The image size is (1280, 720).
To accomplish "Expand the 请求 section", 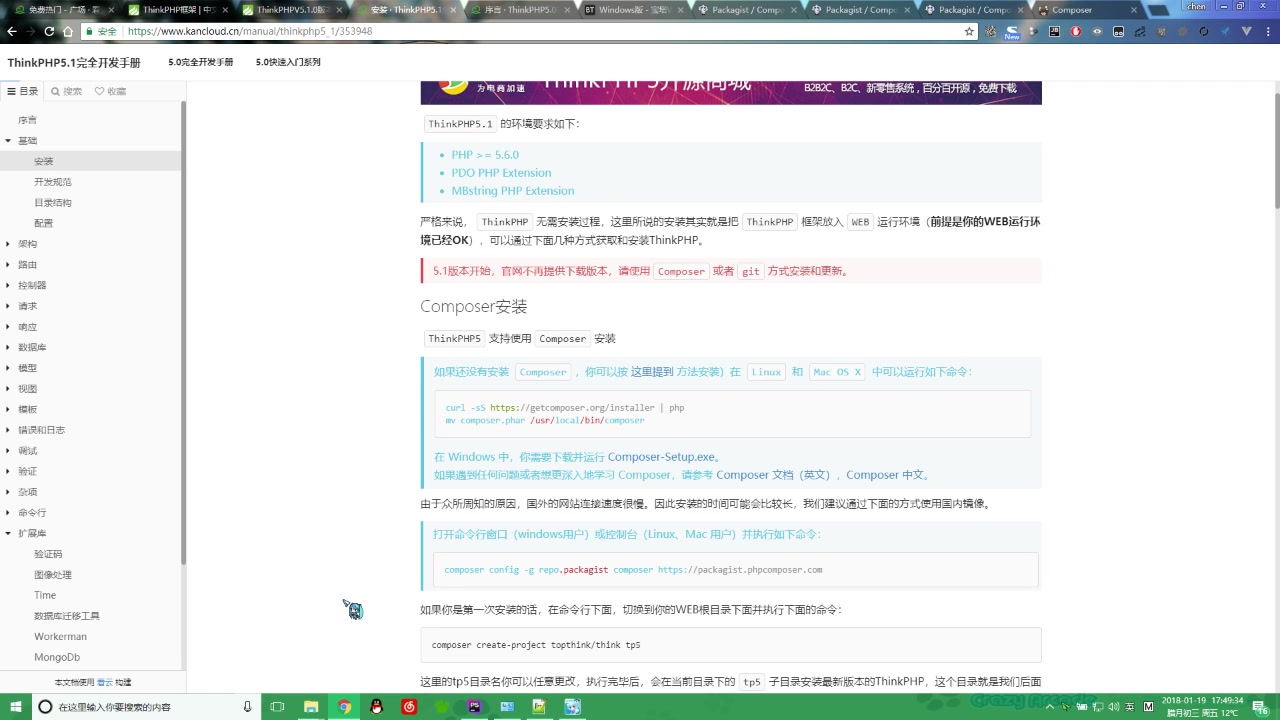I will (8, 306).
